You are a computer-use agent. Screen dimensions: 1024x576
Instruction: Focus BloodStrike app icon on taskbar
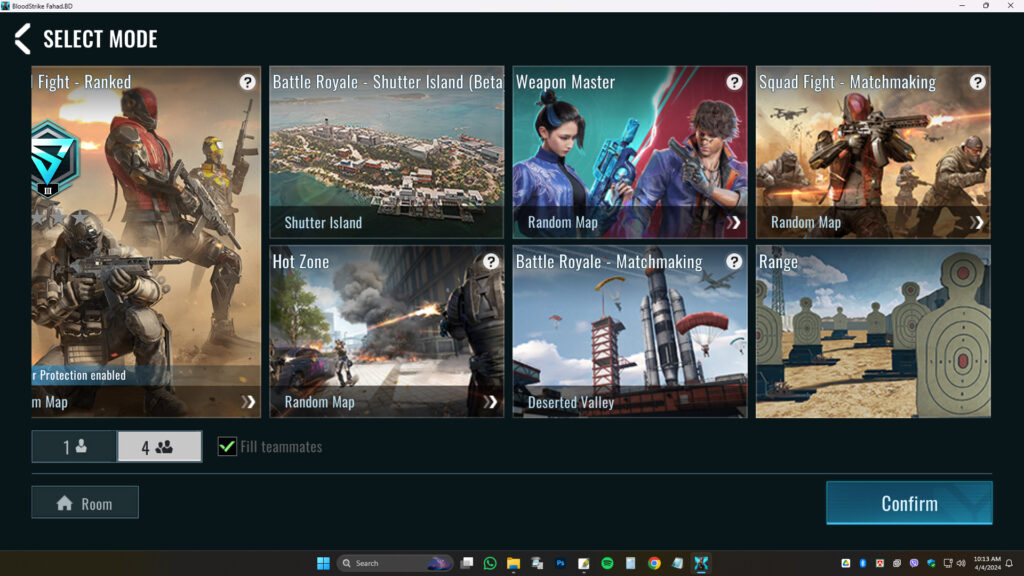(x=701, y=563)
